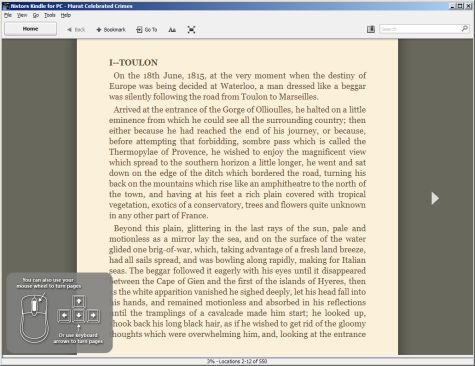Screen dimensions: 475x366
Task: Open the View menu
Action: click(22, 15)
